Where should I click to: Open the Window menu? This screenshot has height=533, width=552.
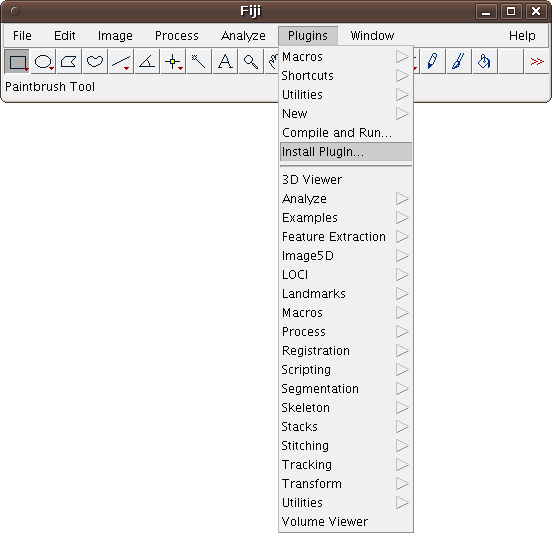(x=372, y=36)
